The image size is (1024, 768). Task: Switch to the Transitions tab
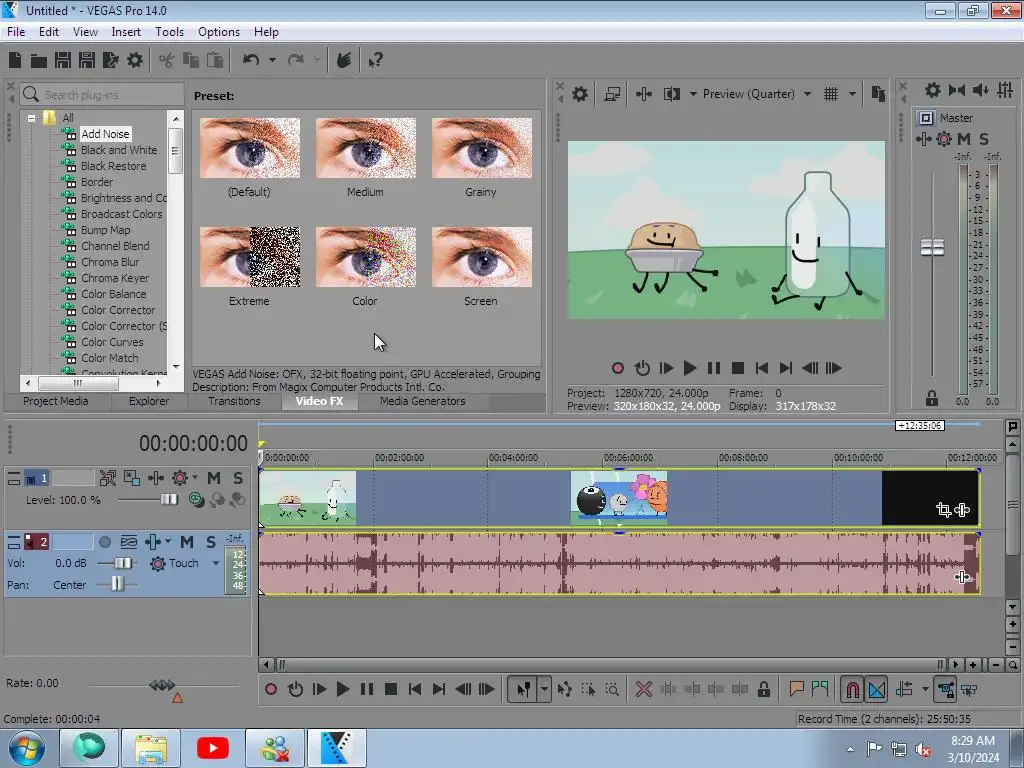click(234, 401)
